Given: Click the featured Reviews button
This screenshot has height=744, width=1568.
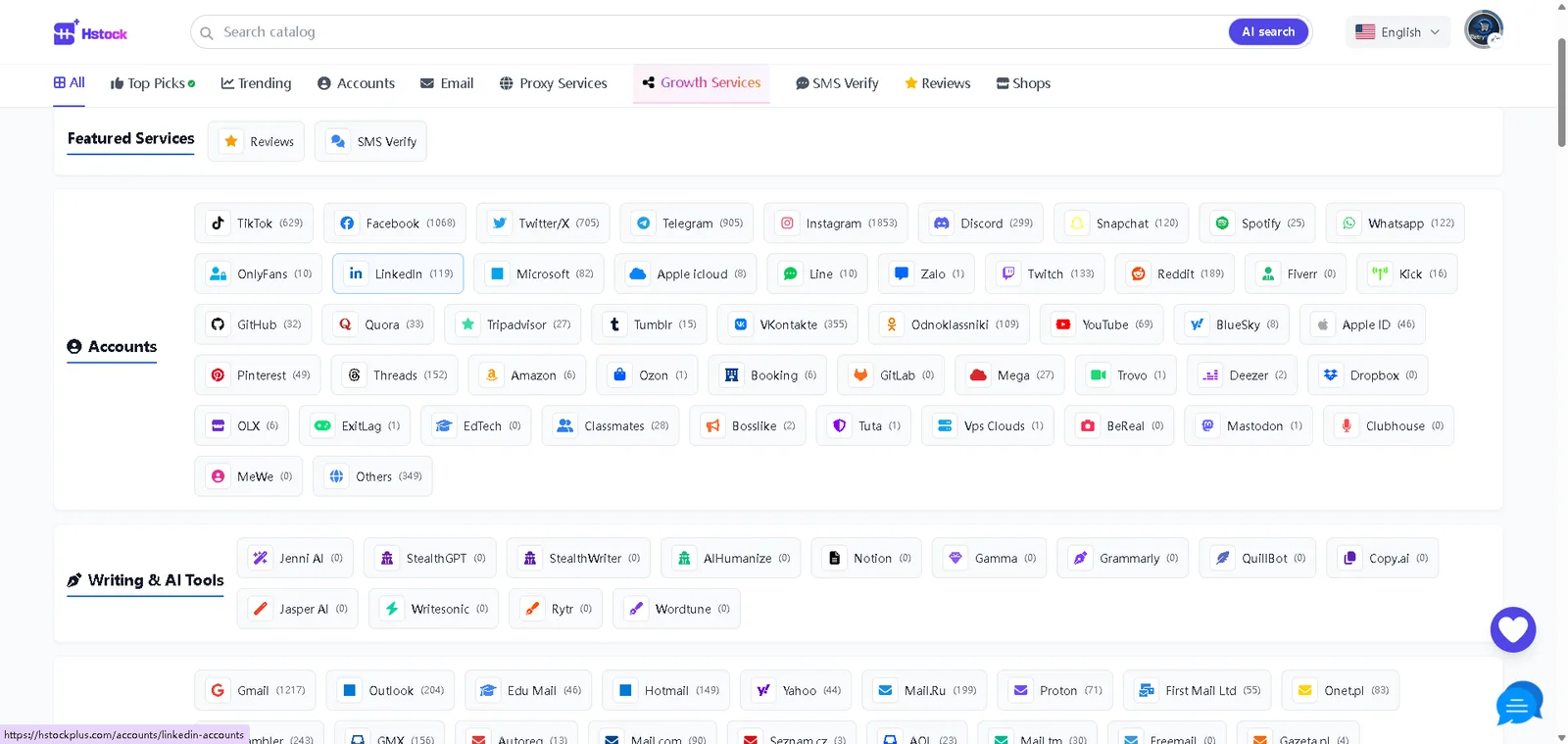Looking at the screenshot, I should click(256, 141).
